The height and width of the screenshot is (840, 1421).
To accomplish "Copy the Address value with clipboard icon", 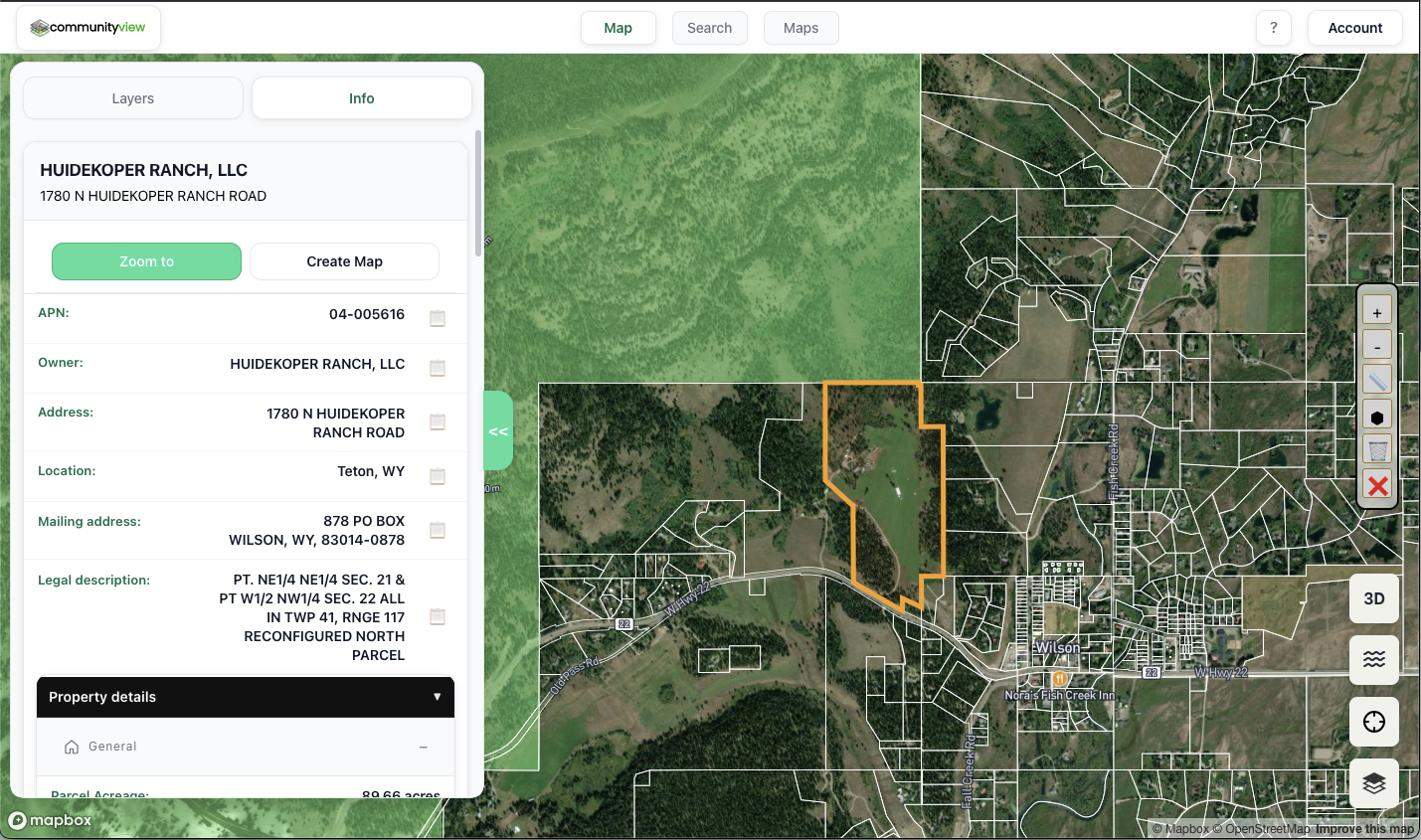I will pos(438,422).
